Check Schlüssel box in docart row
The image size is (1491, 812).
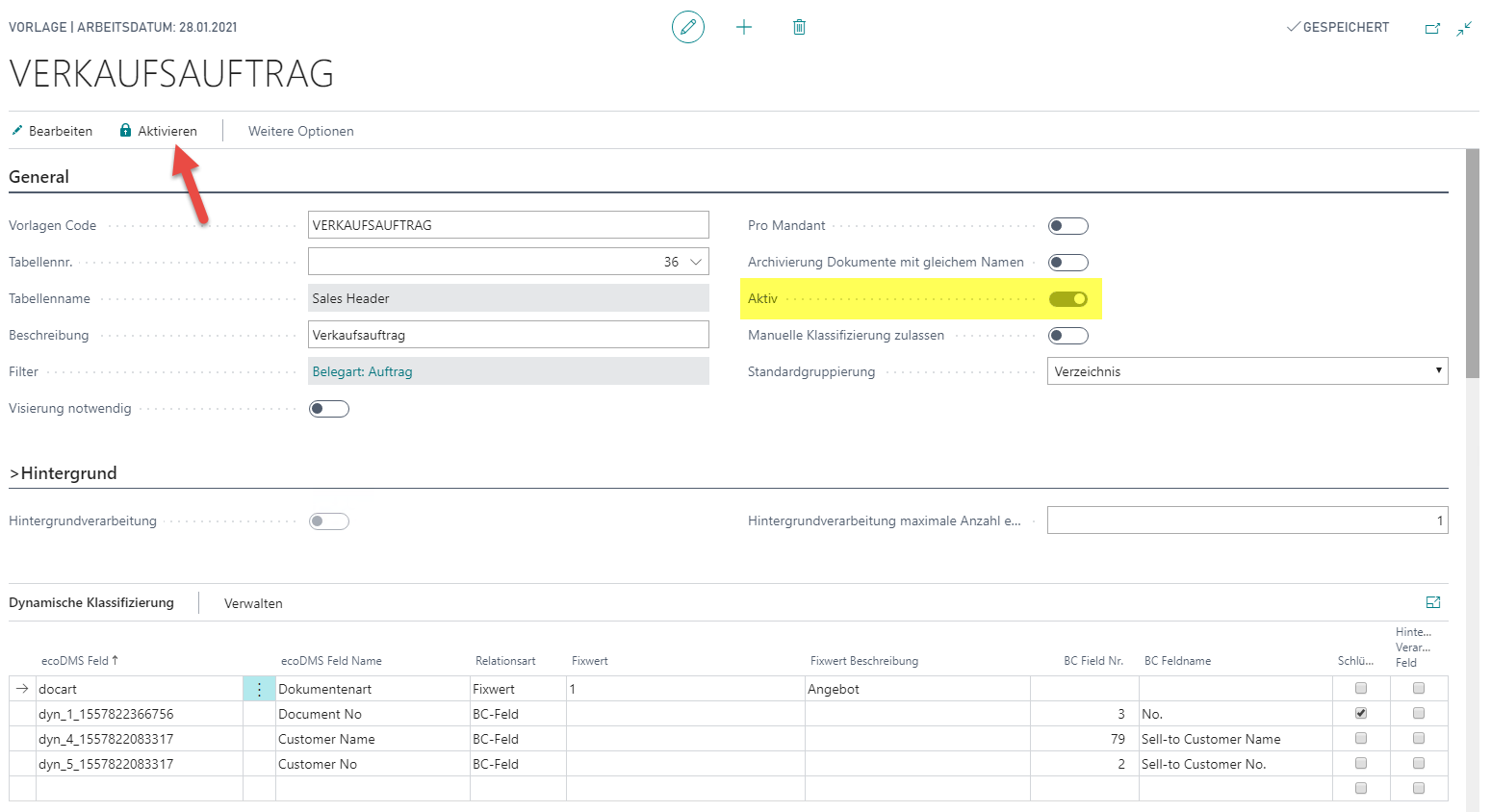[x=1361, y=688]
